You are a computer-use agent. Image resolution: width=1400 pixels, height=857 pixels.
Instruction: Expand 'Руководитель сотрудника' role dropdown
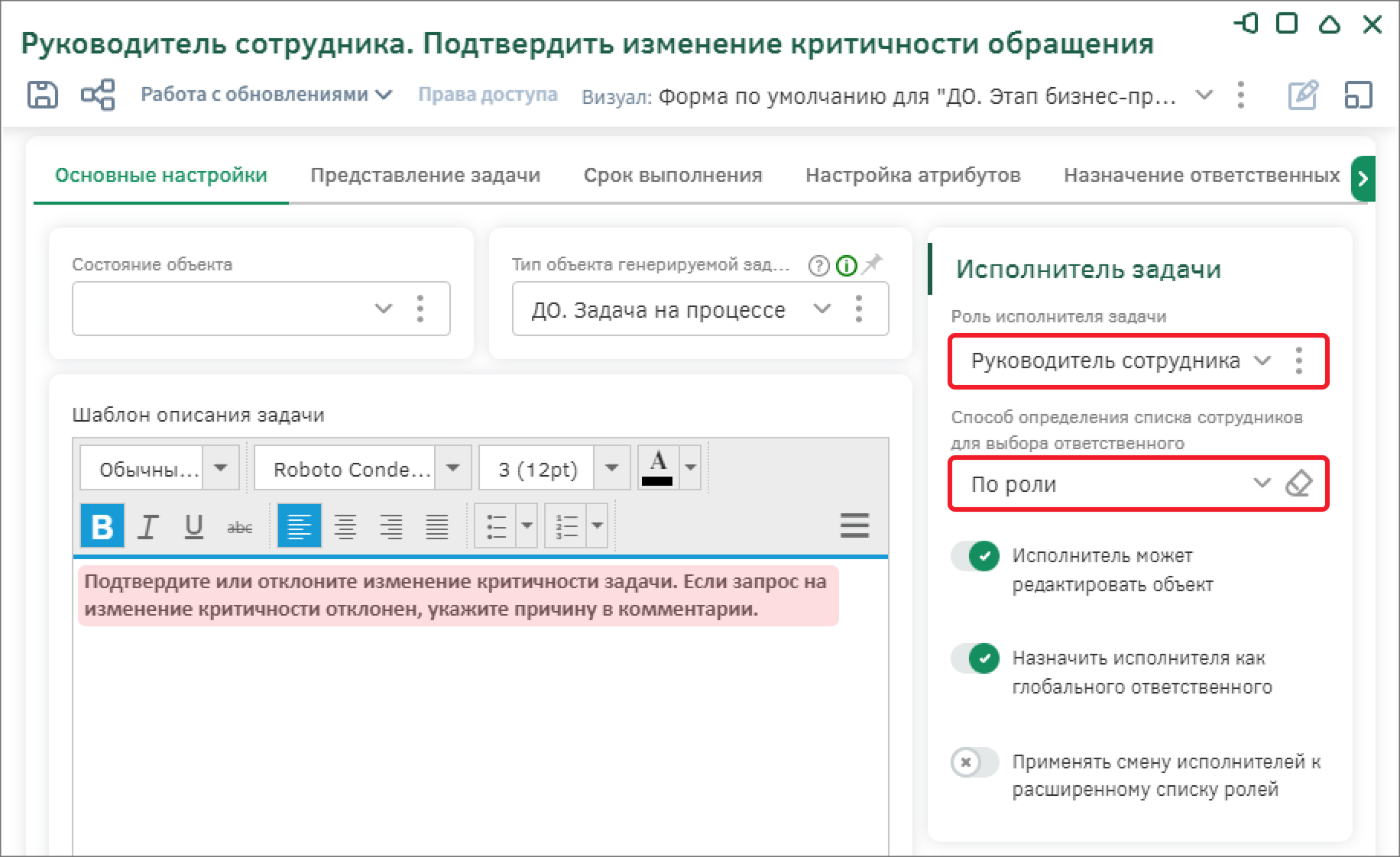pos(1262,360)
